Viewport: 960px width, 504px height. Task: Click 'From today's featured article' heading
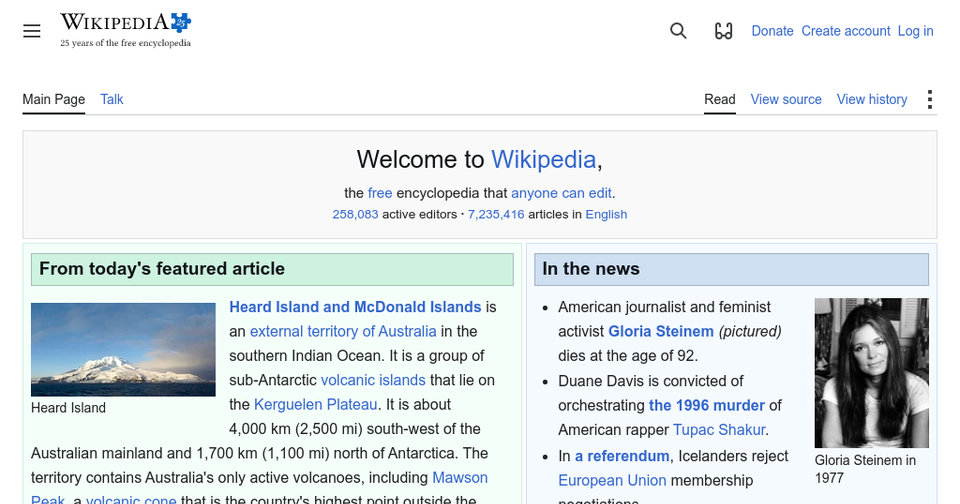(162, 269)
